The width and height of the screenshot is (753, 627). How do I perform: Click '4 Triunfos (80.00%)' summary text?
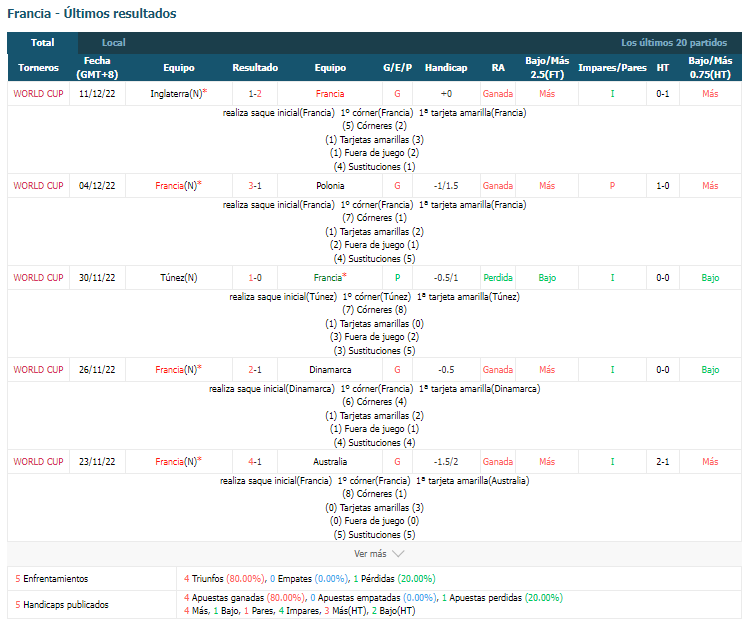point(223,579)
